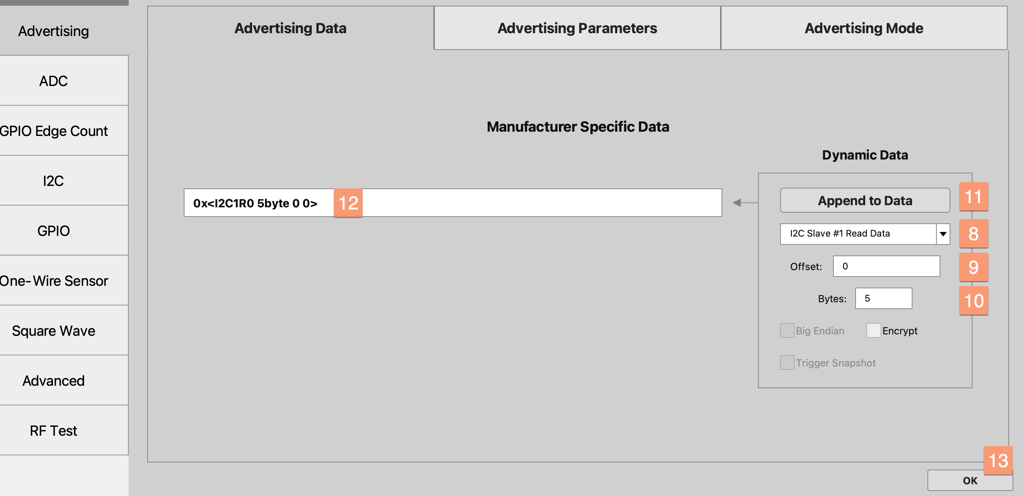Screen dimensions: 1024x496
Task: Click the Offset input field
Action: tap(889, 266)
